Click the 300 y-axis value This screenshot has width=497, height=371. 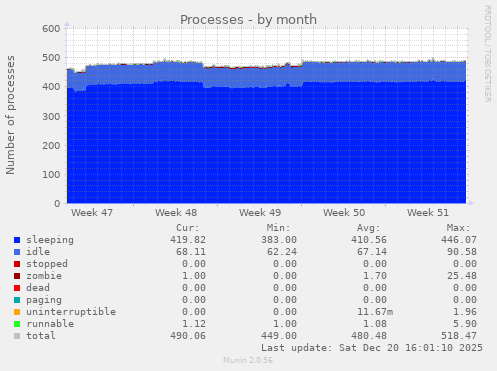coord(51,116)
